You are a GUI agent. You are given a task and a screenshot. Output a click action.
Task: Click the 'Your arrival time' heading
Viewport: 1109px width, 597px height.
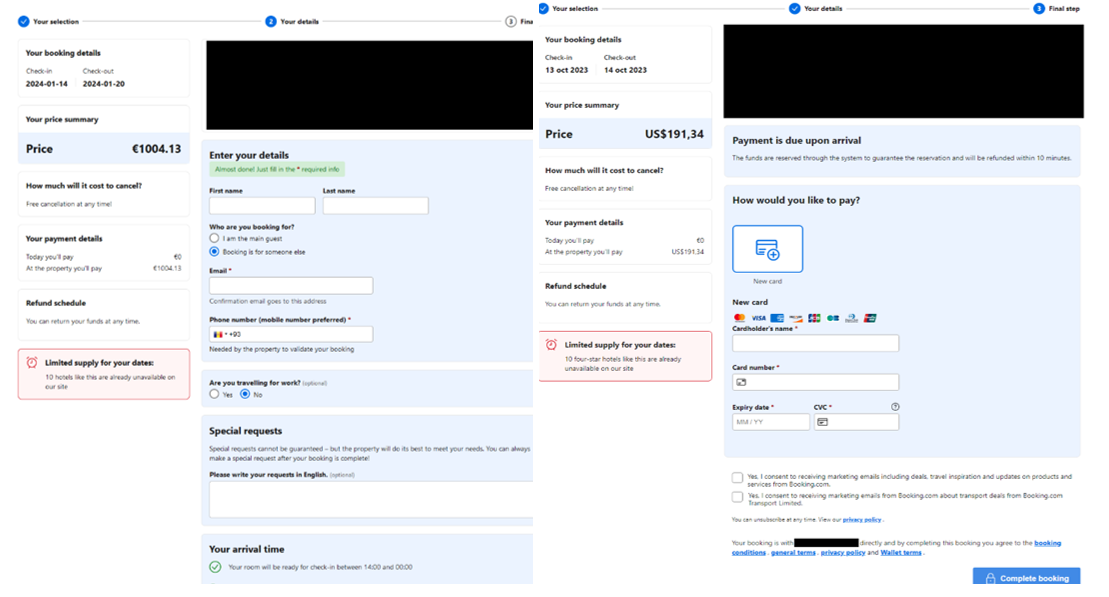tap(247, 549)
